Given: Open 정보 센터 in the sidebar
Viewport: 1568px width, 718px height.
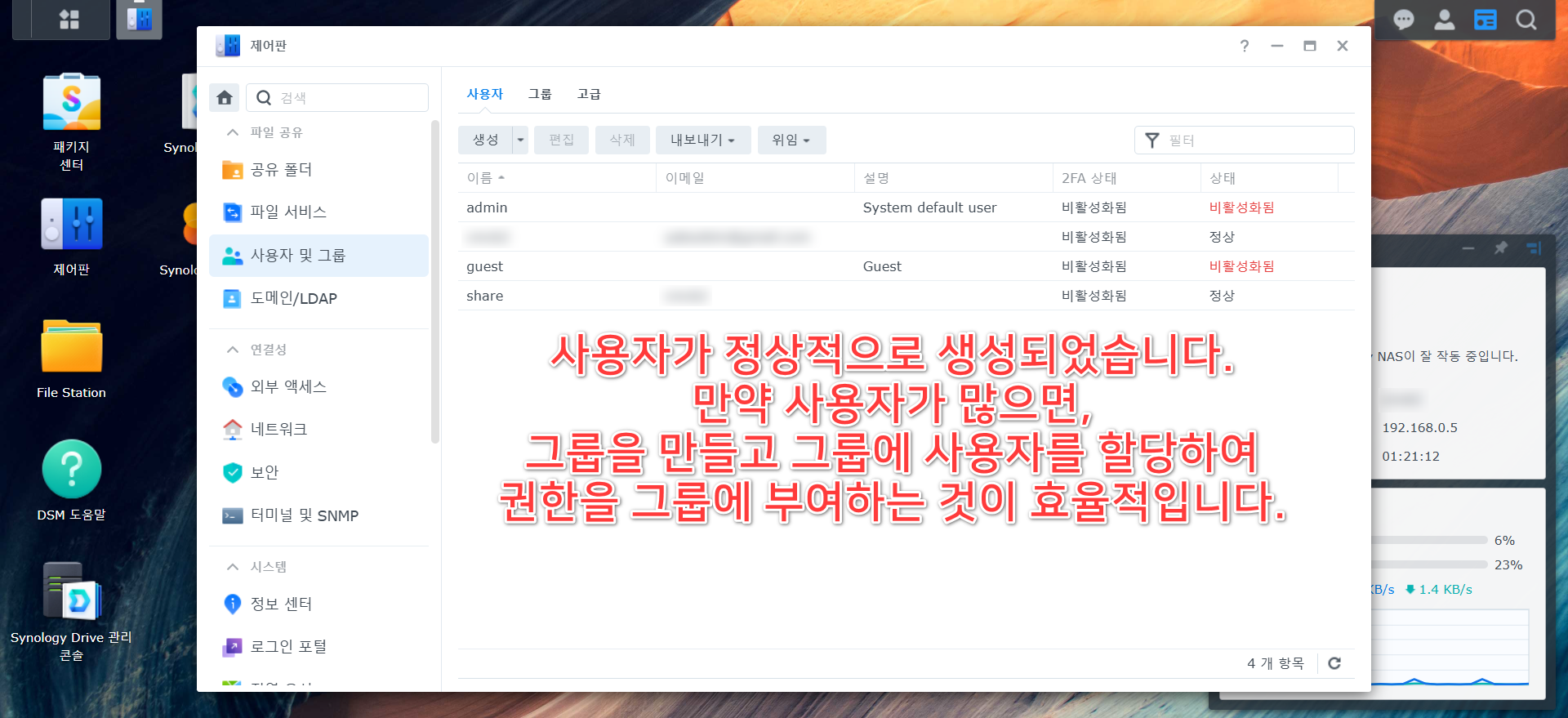Looking at the screenshot, I should [318, 604].
